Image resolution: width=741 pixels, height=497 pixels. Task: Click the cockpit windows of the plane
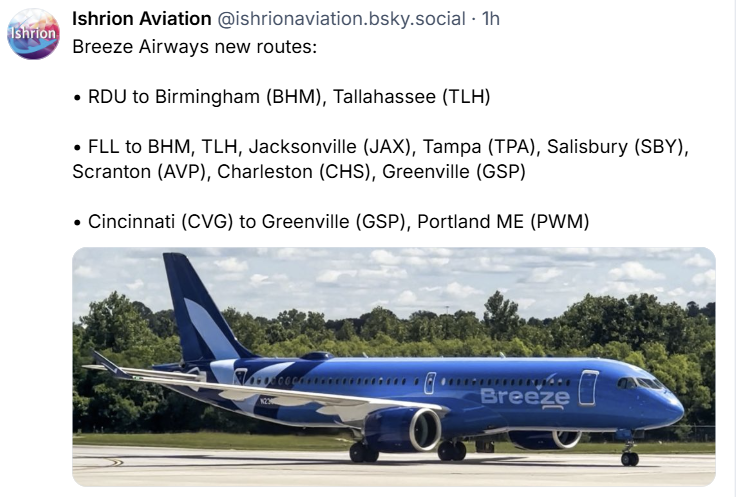[641, 383]
